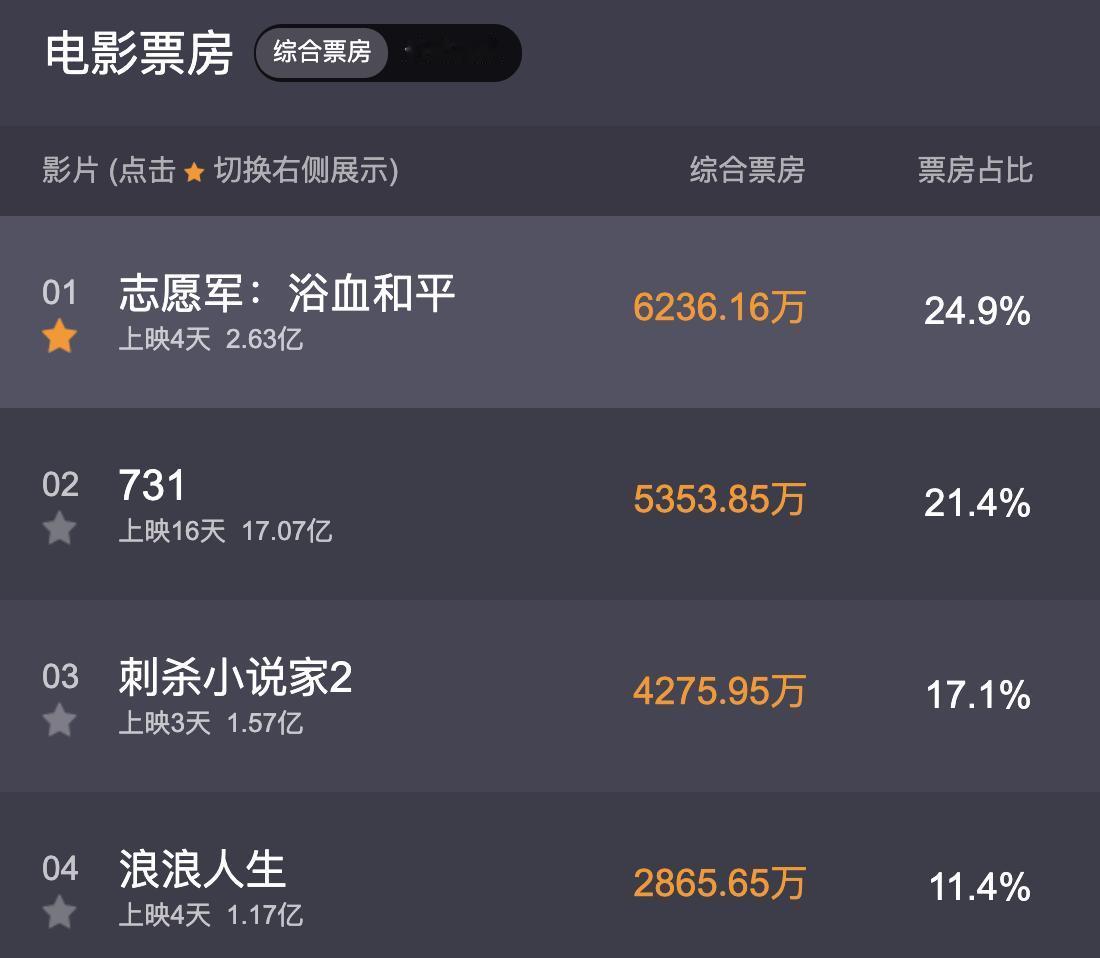1100x958 pixels.
Task: Select the star next to 刺杀小说家2
Action: tap(60, 720)
